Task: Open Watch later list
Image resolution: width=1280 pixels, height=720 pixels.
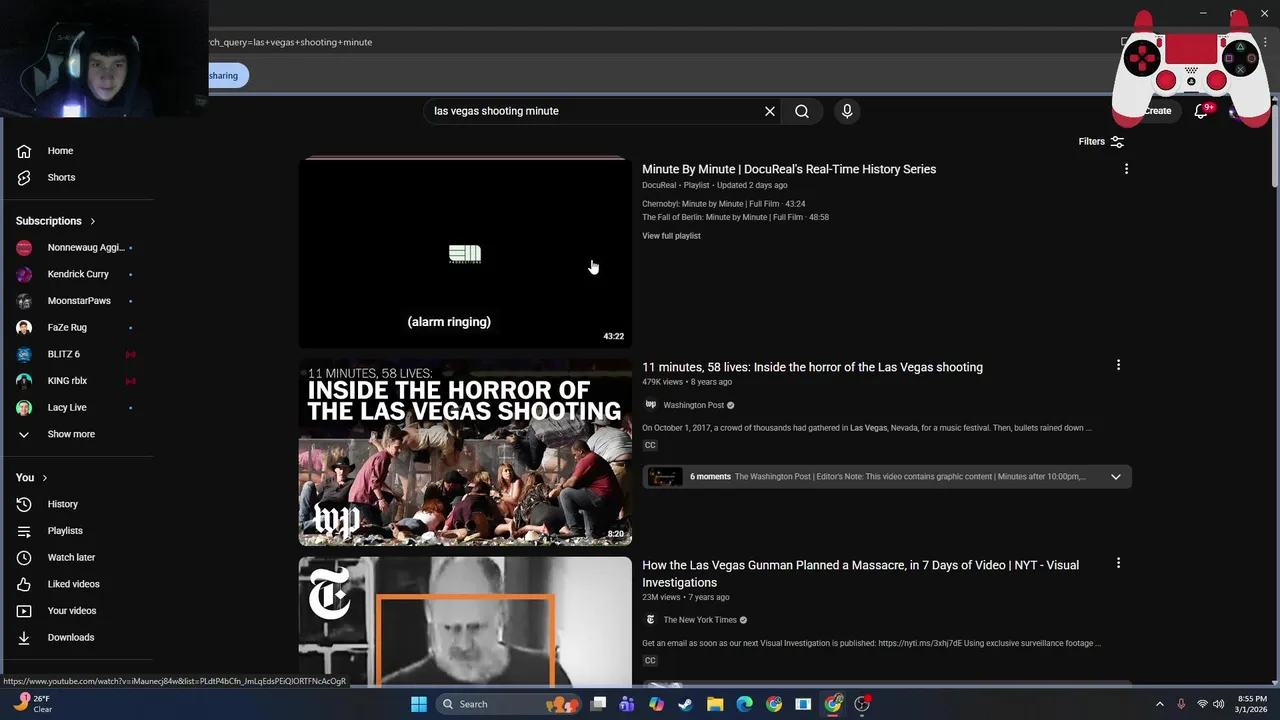Action: pos(71,557)
